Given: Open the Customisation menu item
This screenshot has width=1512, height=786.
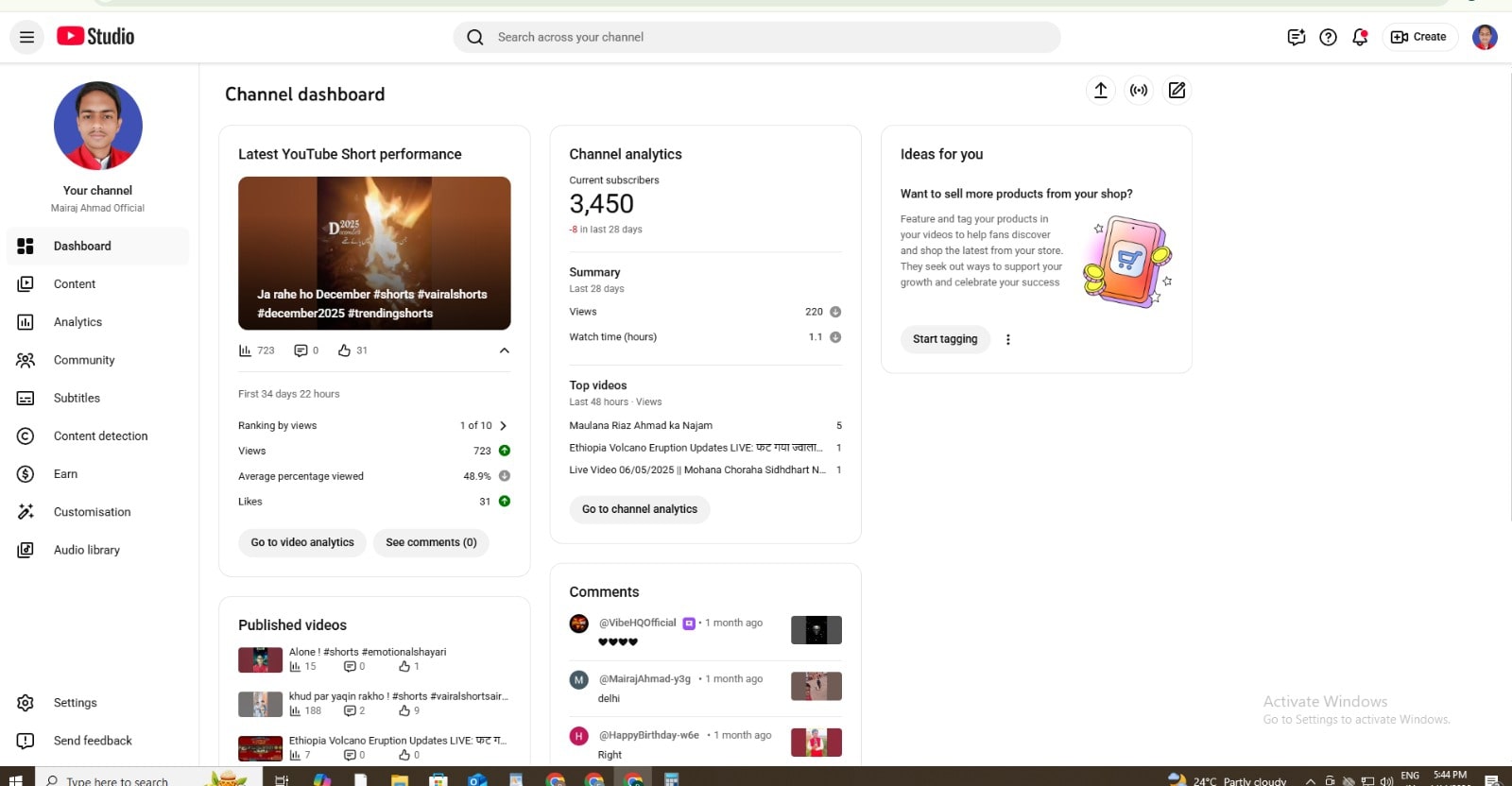Looking at the screenshot, I should (97, 512).
